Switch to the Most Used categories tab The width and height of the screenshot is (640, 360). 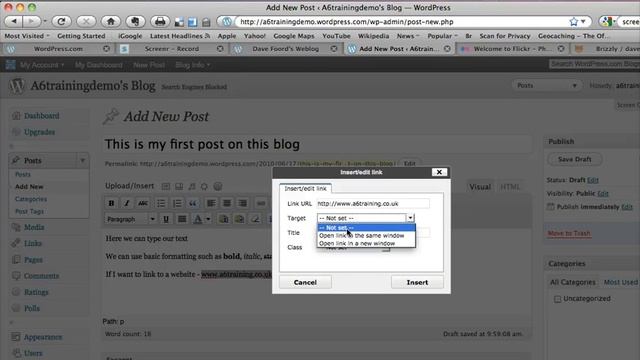click(620, 282)
